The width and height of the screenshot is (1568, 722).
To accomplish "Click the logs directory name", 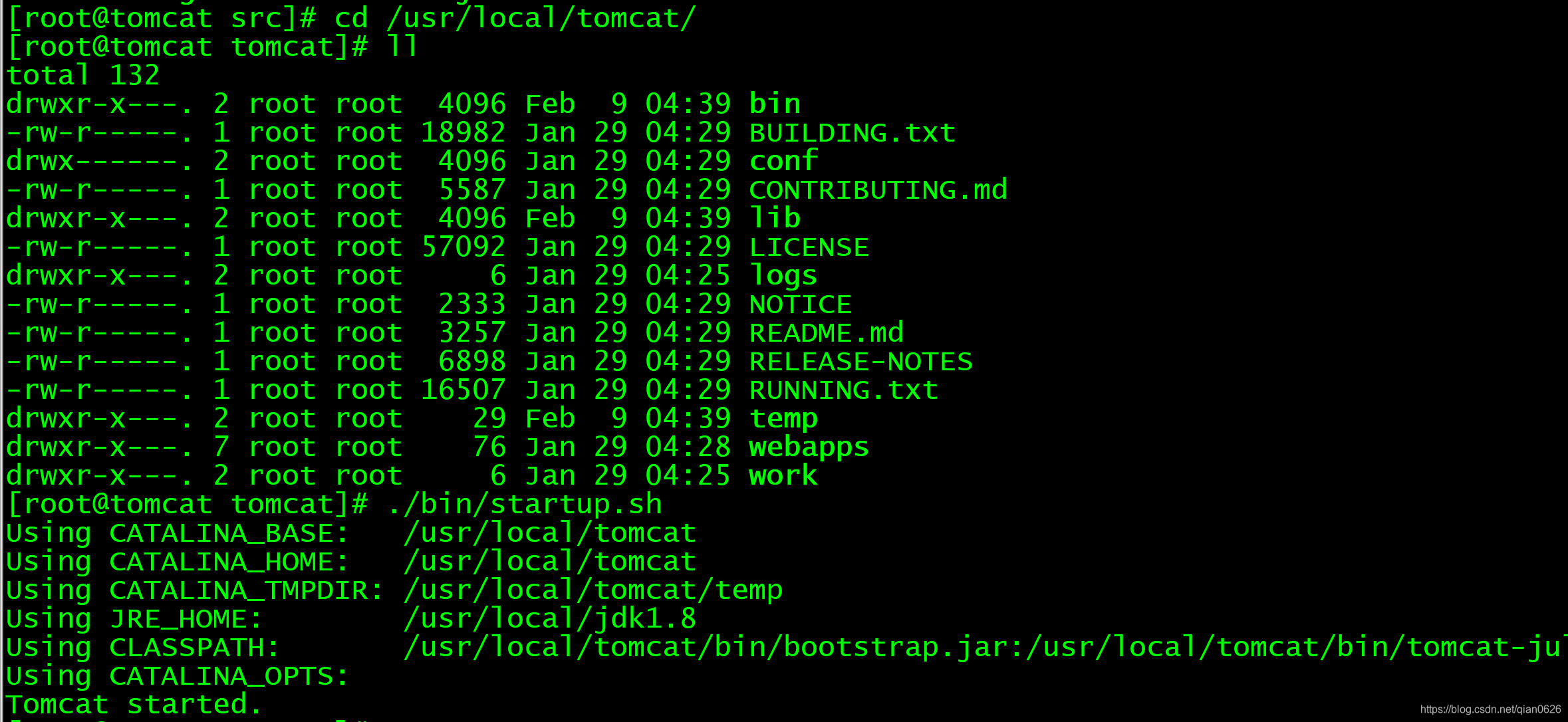I will [783, 275].
